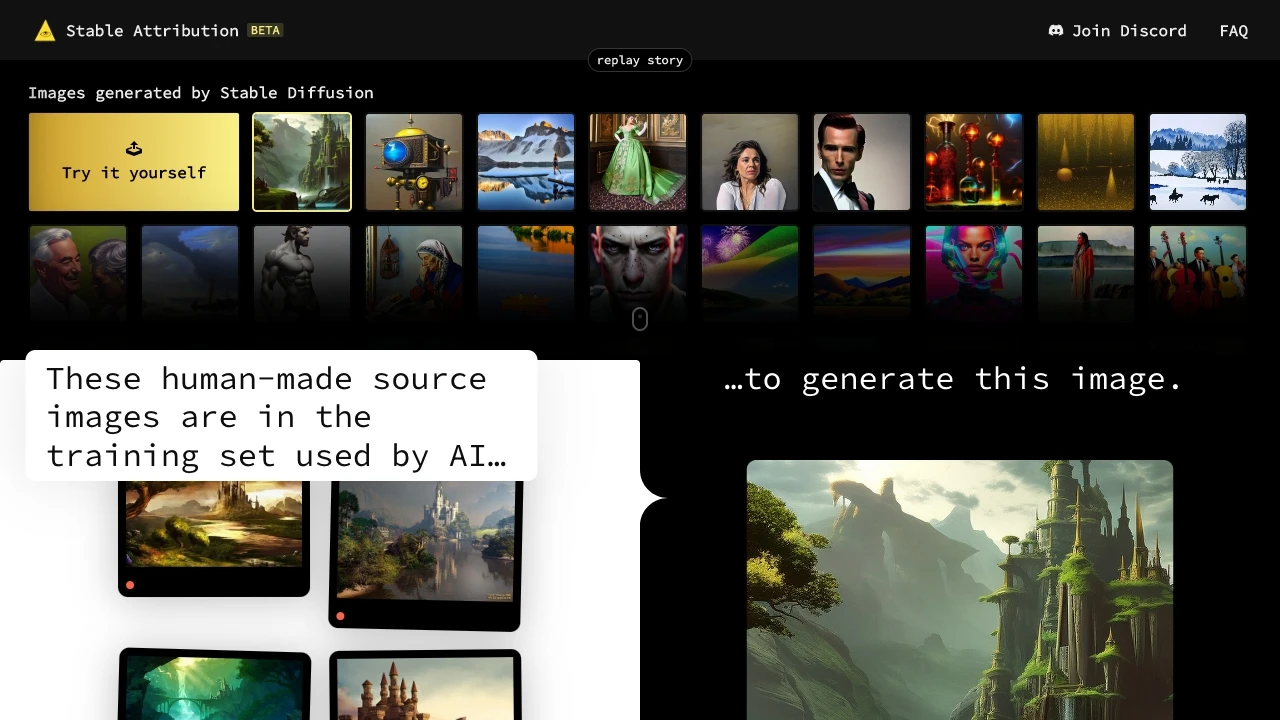Click the Discord logo icon in the header

(x=1056, y=30)
